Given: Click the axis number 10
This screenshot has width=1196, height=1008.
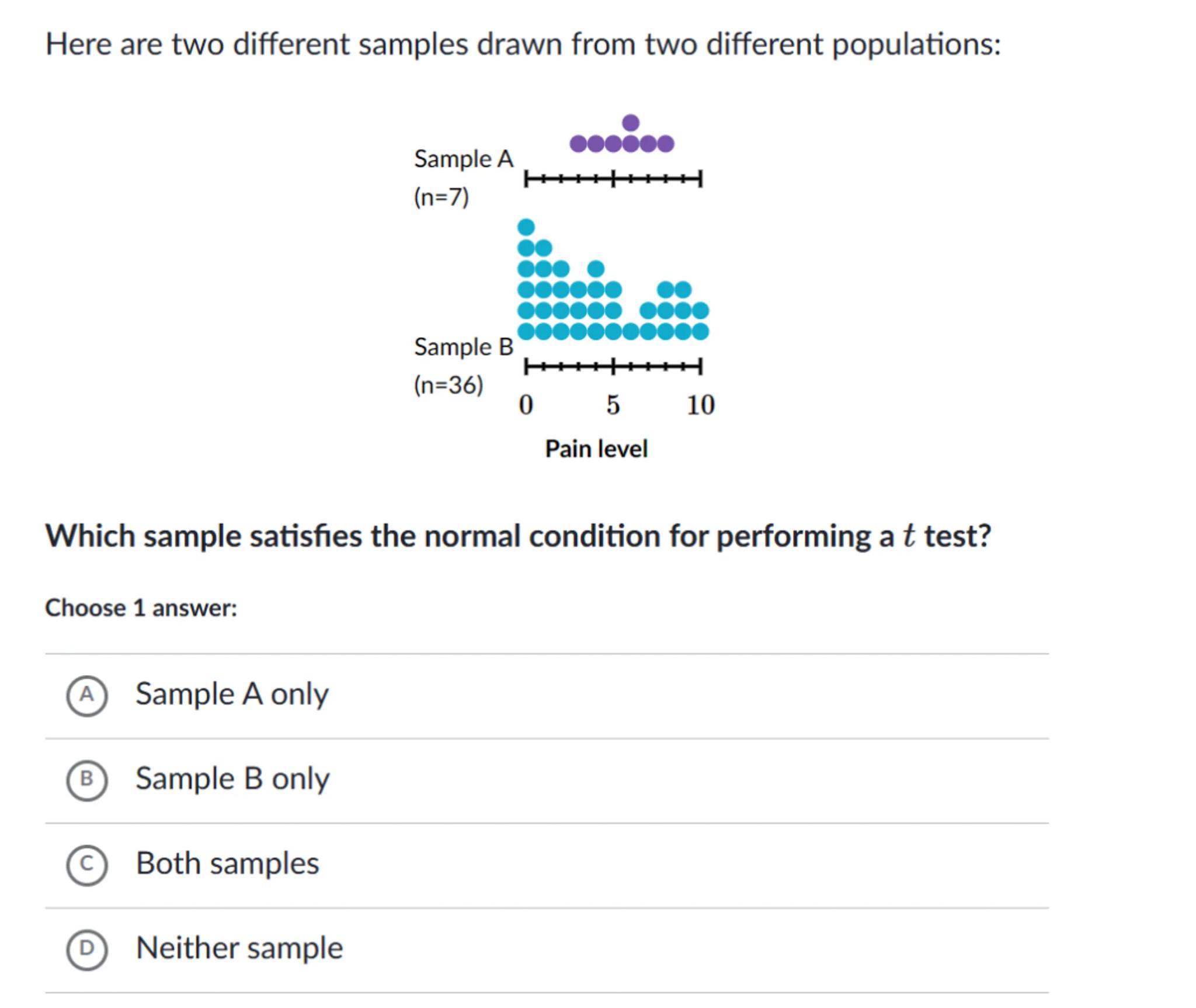Looking at the screenshot, I should click(x=700, y=405).
